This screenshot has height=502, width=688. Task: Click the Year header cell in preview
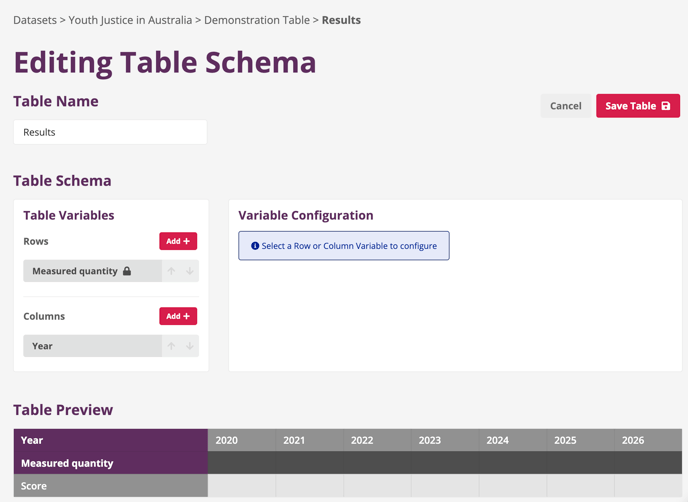(111, 440)
